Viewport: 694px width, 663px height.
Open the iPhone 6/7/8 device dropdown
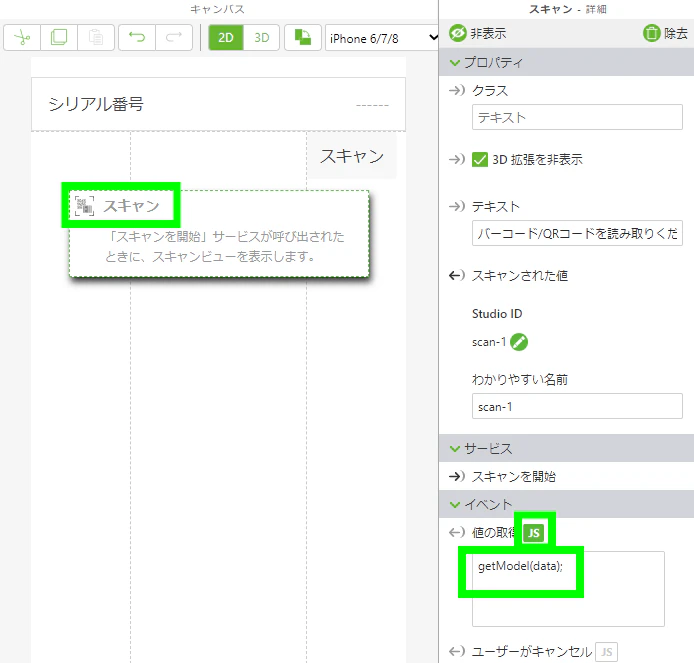(382, 38)
